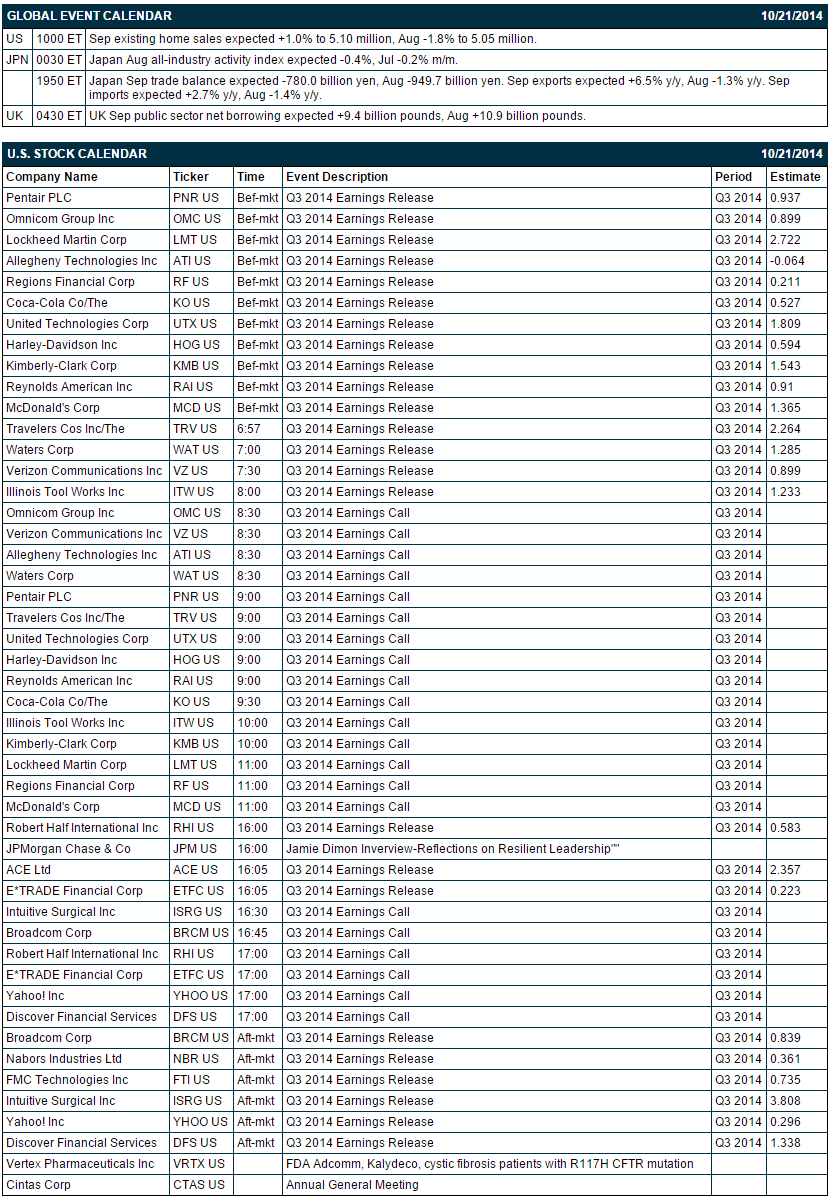The height and width of the screenshot is (1204, 831).
Task: Click the 0430 ET time cell
Action: (x=57, y=116)
